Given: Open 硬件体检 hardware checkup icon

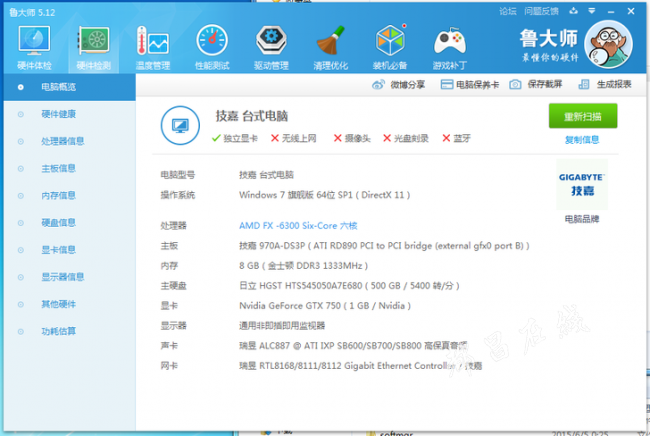Looking at the screenshot, I should [x=34, y=47].
